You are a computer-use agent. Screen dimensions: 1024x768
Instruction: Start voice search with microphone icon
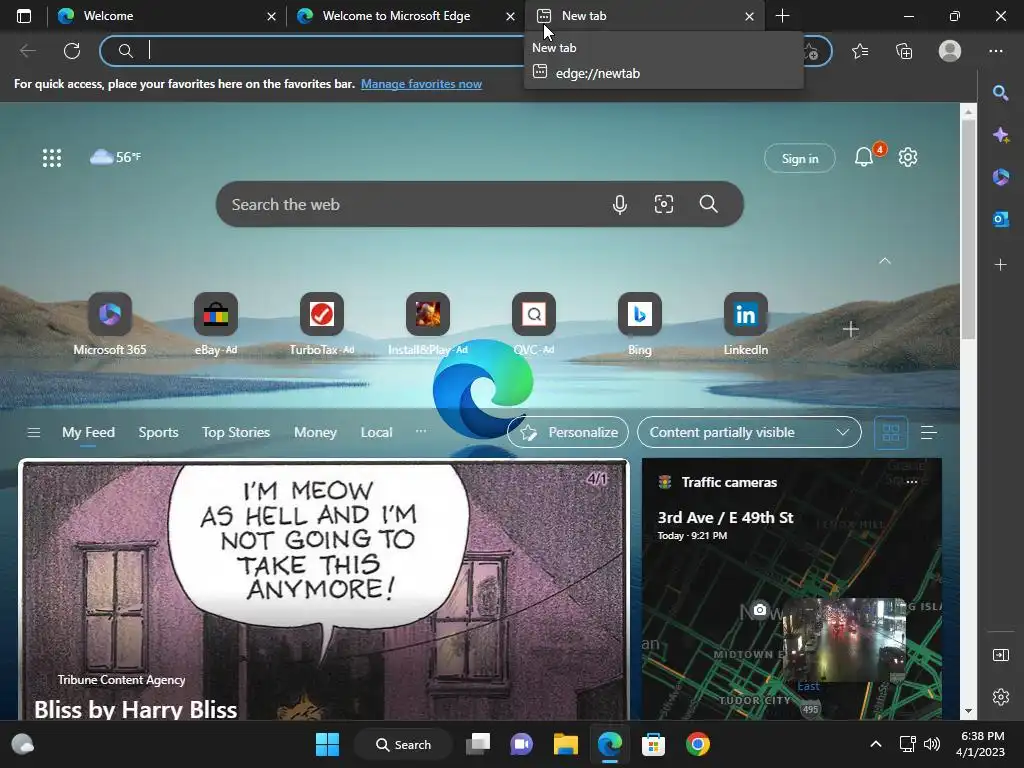pos(620,204)
